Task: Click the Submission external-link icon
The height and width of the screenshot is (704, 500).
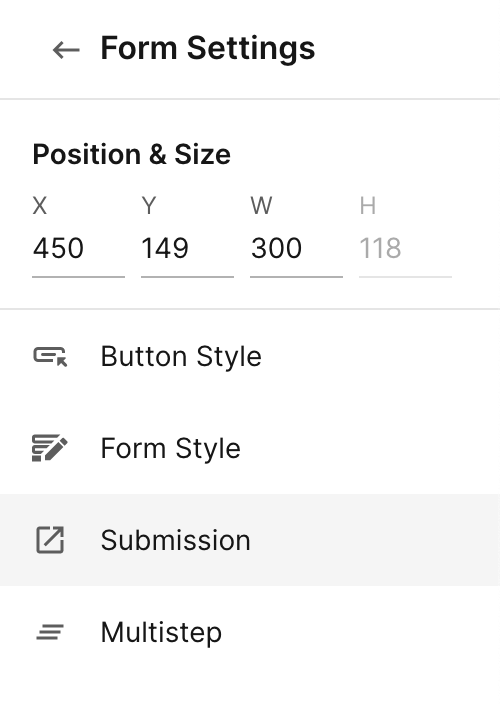Action: pos(50,540)
